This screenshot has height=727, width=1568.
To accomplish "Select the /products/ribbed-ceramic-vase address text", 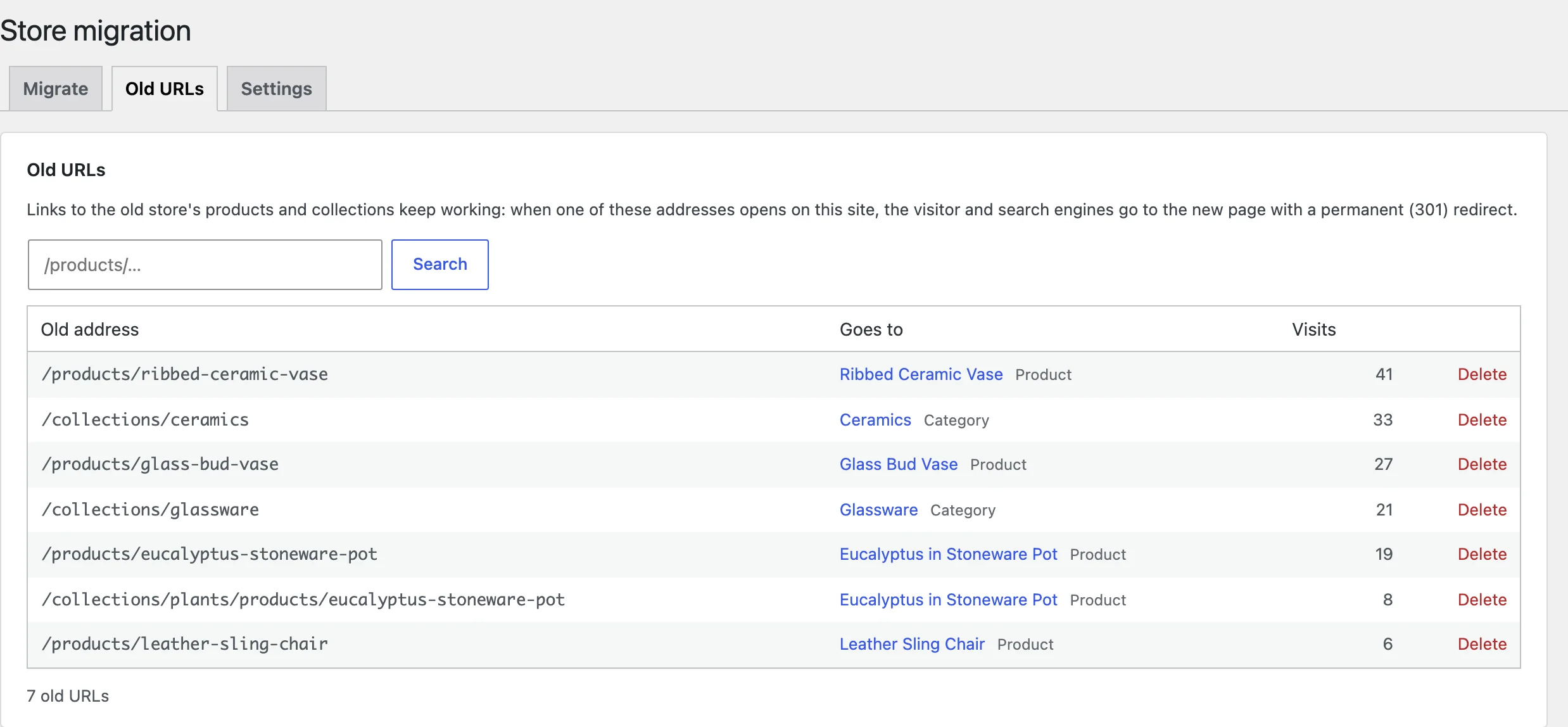I will pos(184,374).
